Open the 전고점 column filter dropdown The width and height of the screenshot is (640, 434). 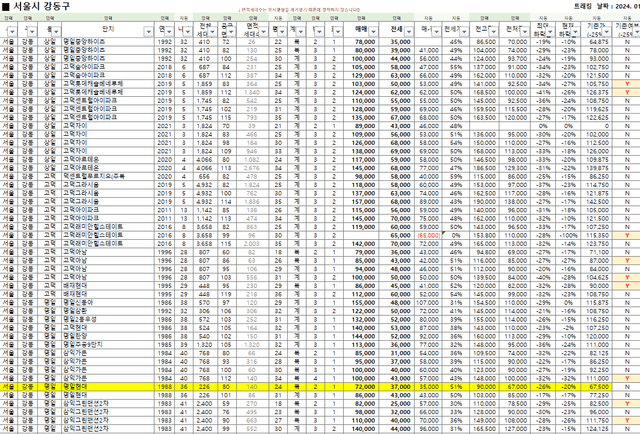(x=493, y=32)
